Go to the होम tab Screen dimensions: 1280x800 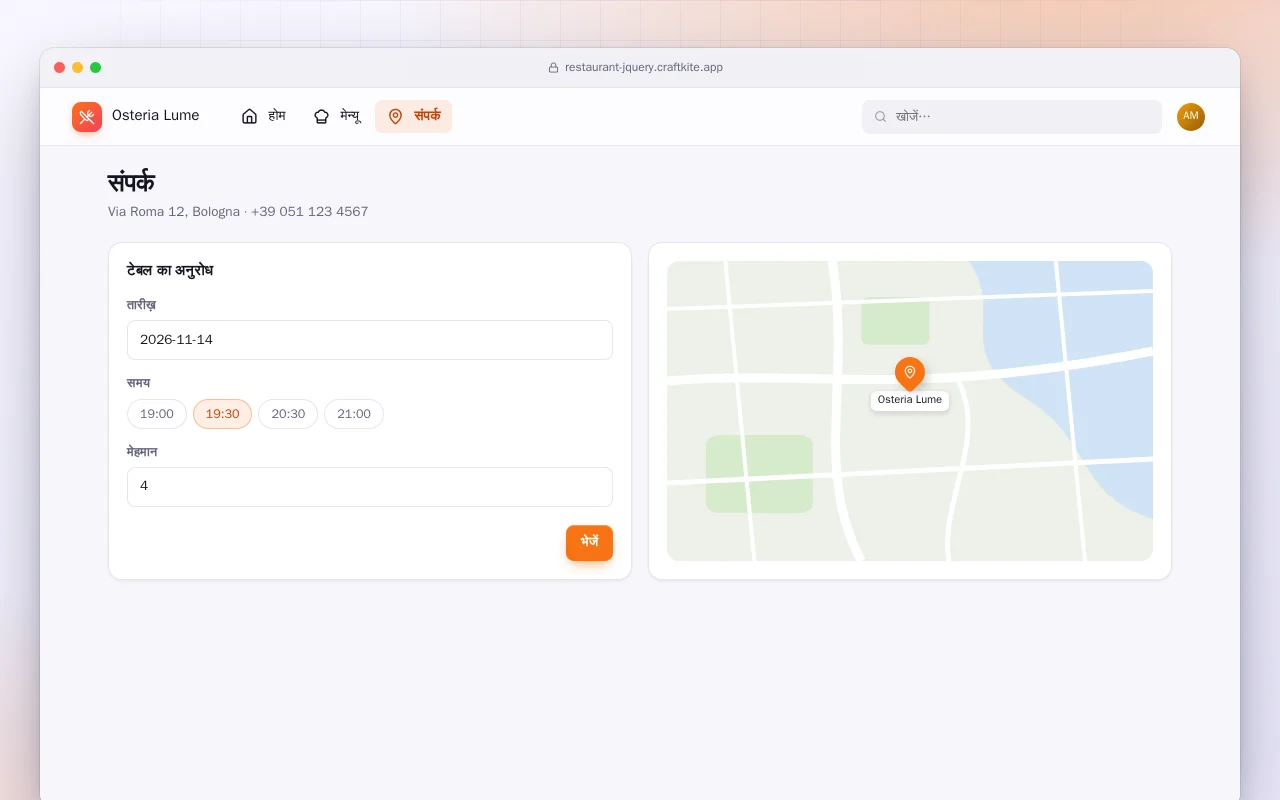click(264, 116)
